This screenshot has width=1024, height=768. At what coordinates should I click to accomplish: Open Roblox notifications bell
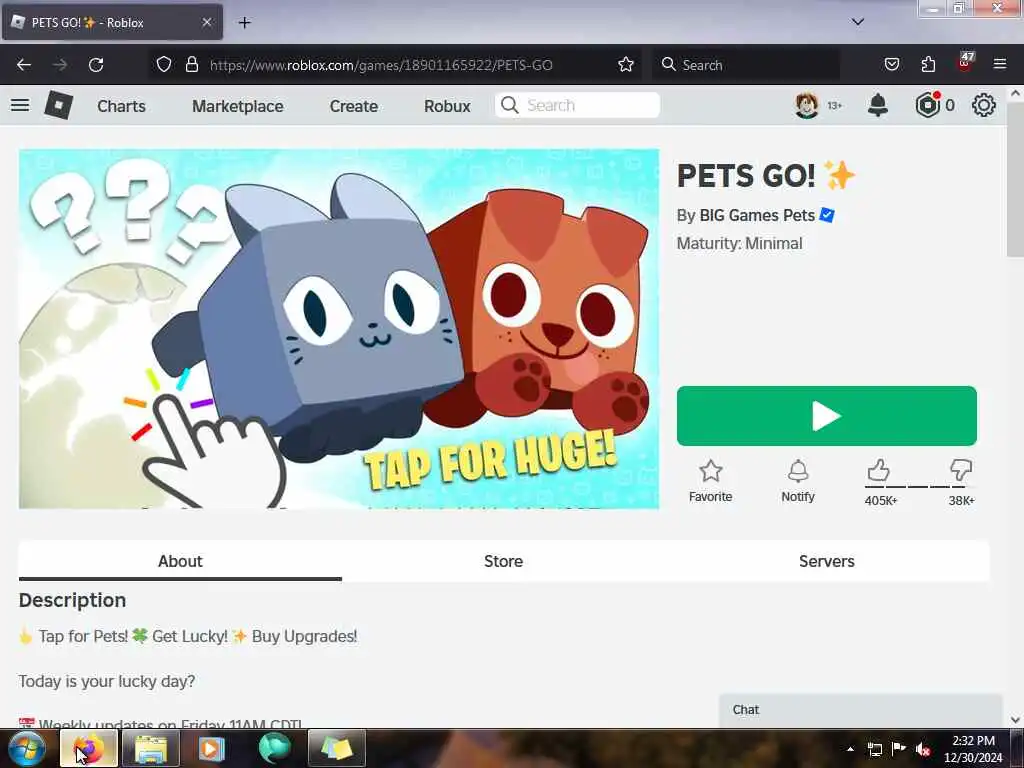tap(878, 105)
